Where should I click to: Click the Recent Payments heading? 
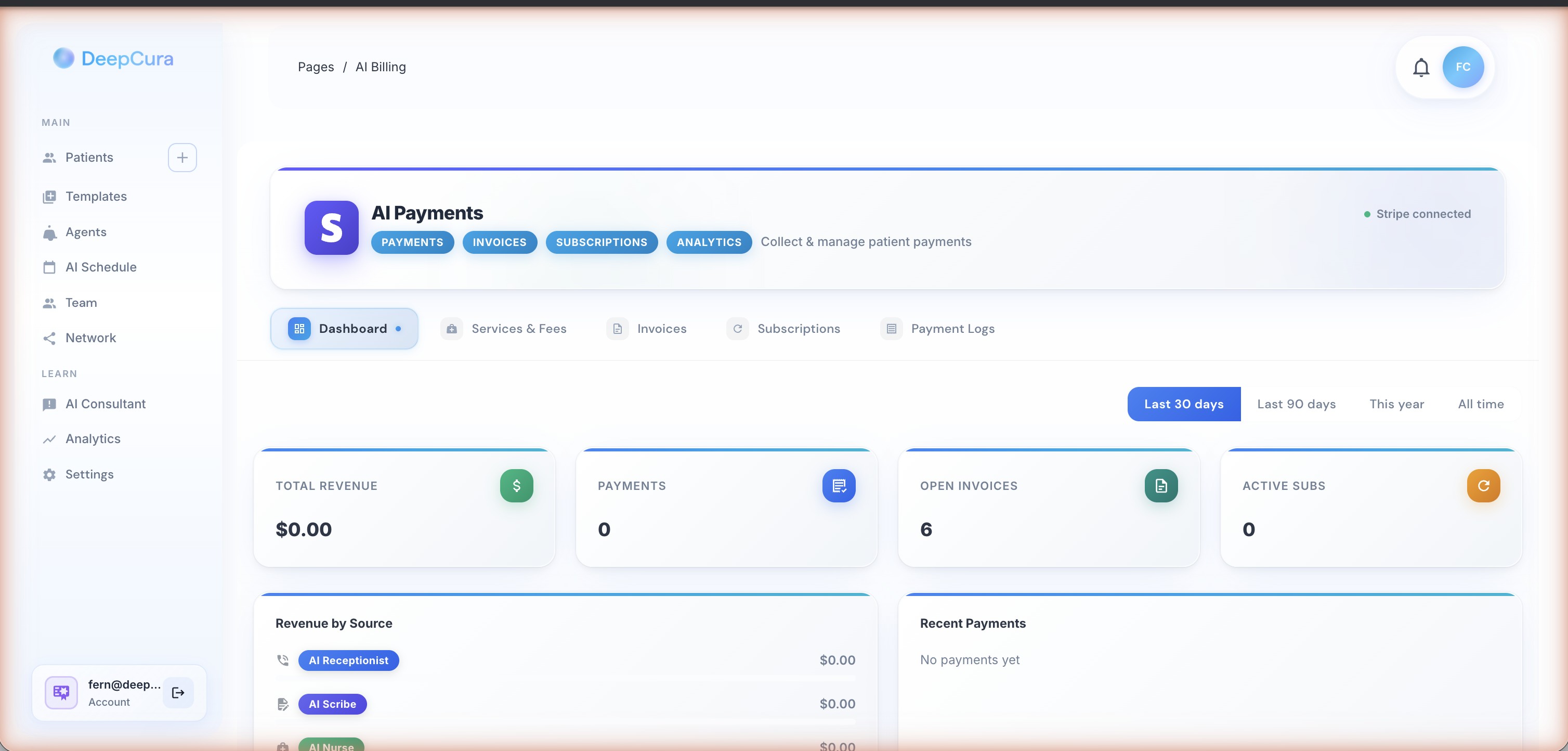point(973,624)
